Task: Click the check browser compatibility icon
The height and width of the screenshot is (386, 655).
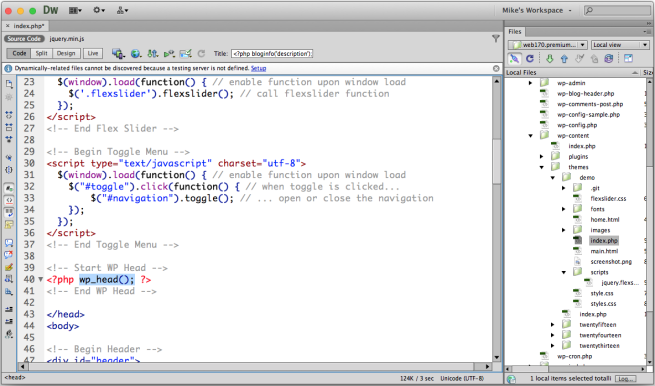Action: pos(185,53)
